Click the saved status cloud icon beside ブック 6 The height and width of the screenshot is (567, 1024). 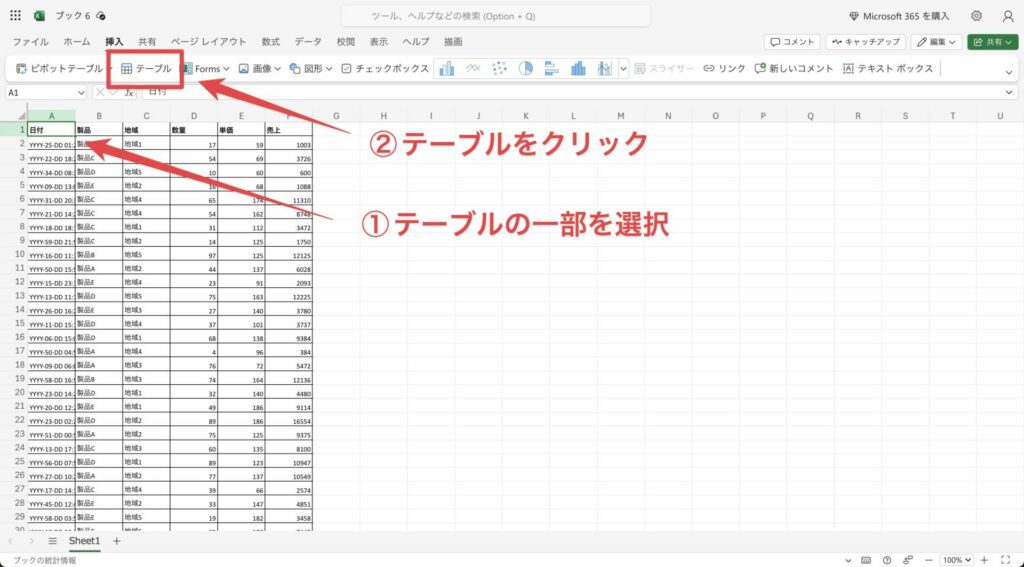coord(101,16)
